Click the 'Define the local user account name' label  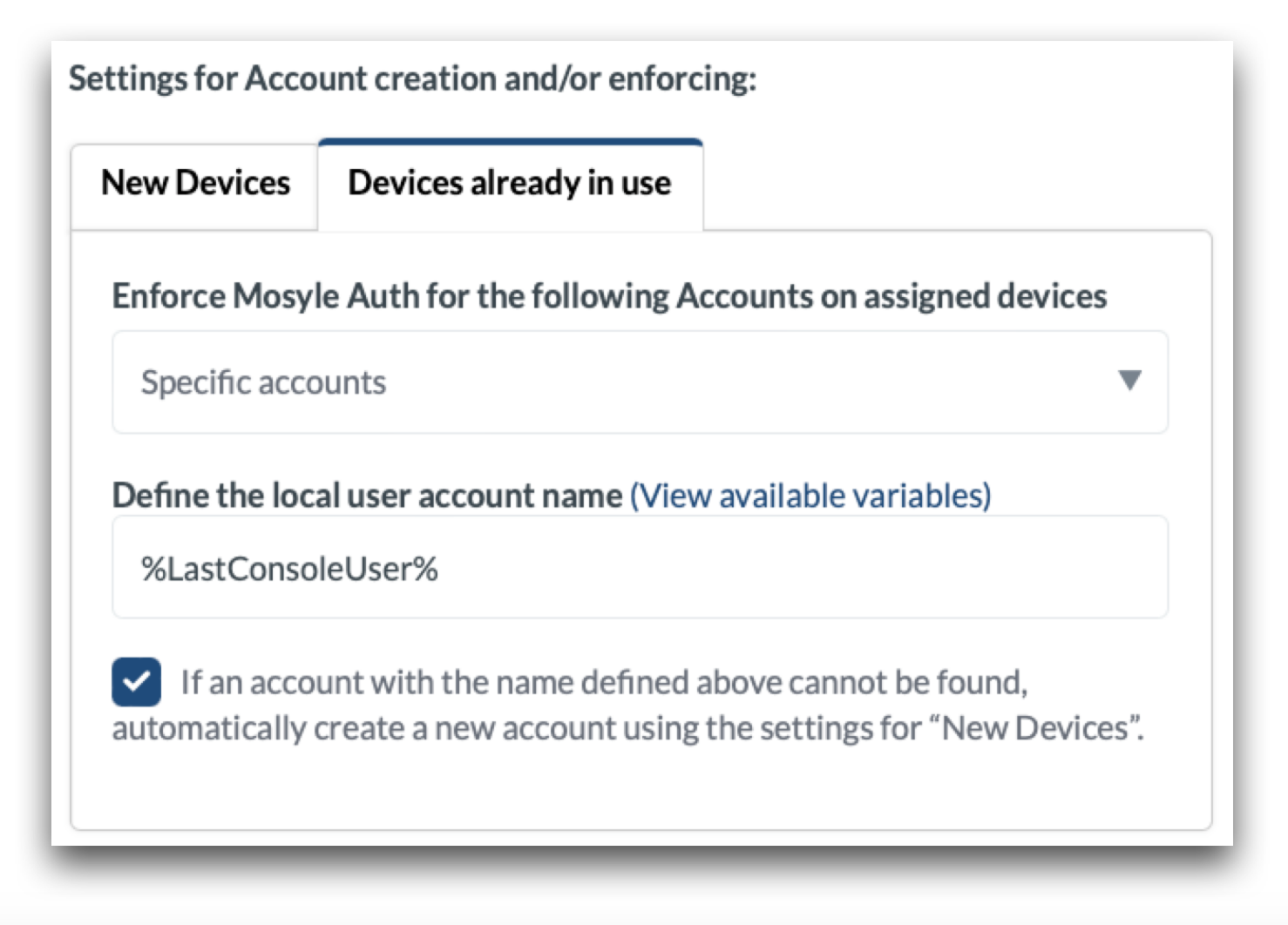tap(367, 496)
